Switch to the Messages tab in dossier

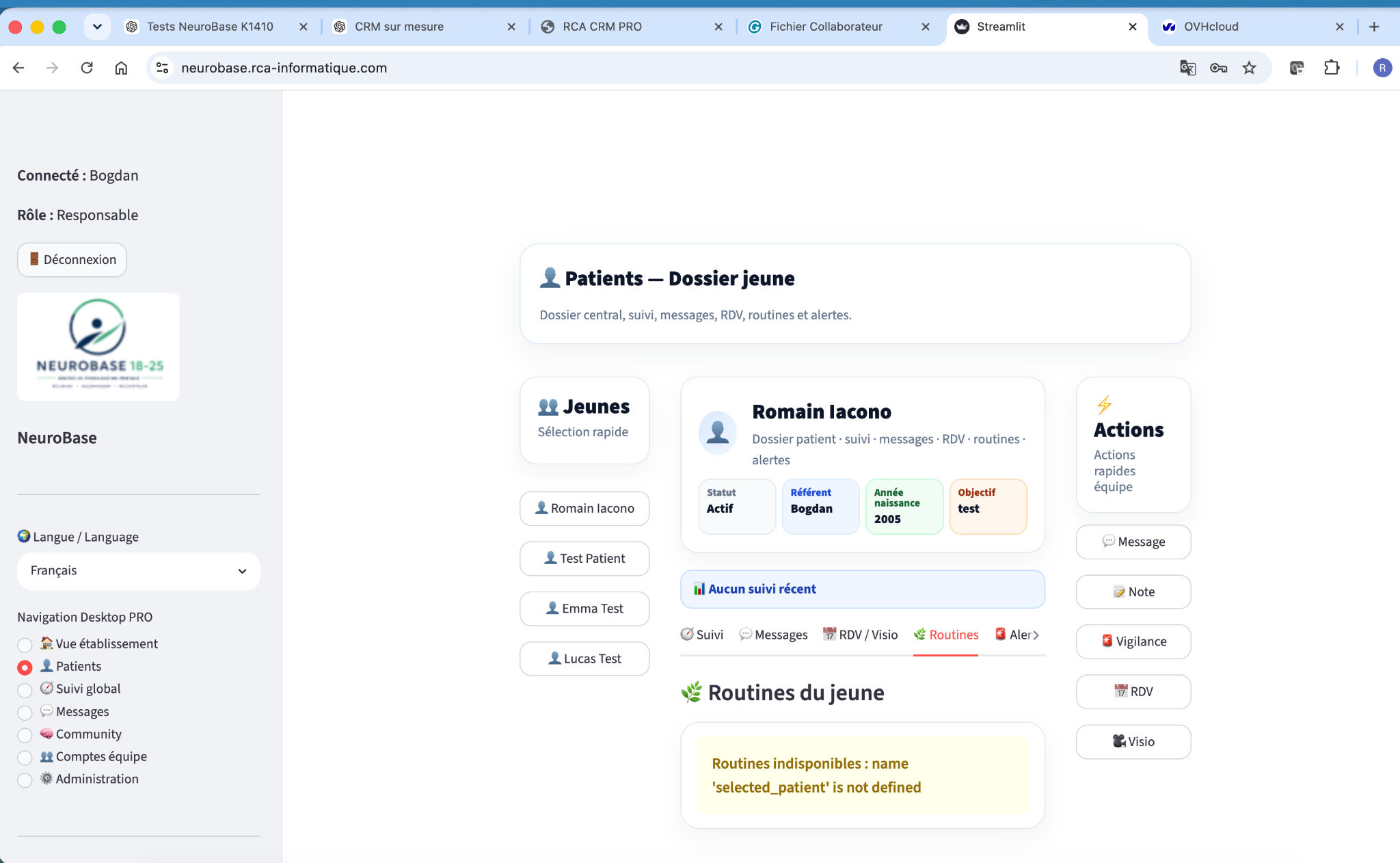[773, 635]
